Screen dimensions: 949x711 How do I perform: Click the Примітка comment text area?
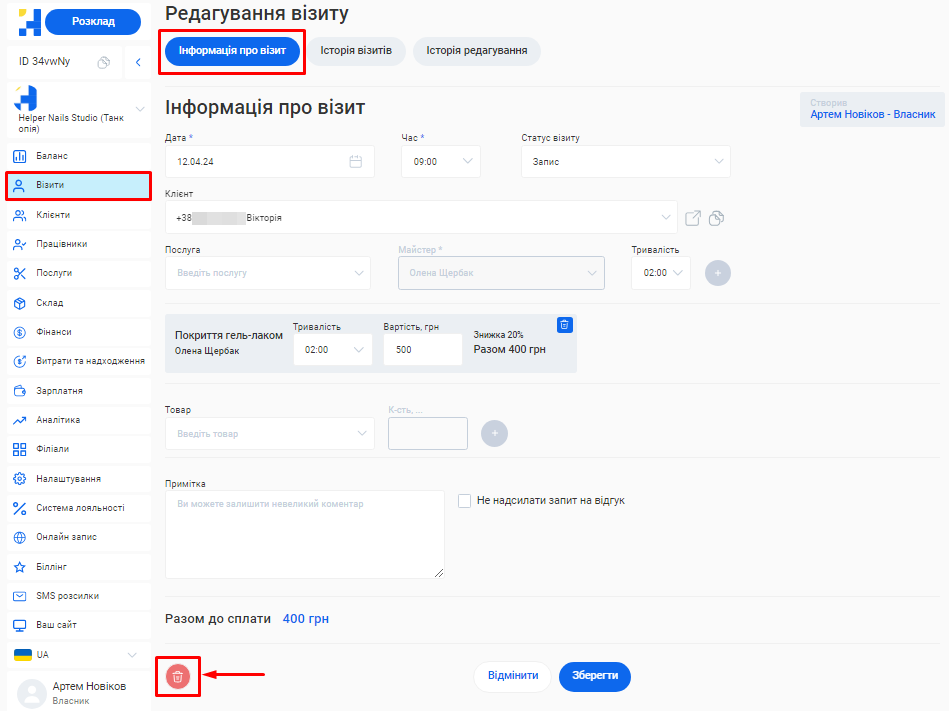(305, 534)
